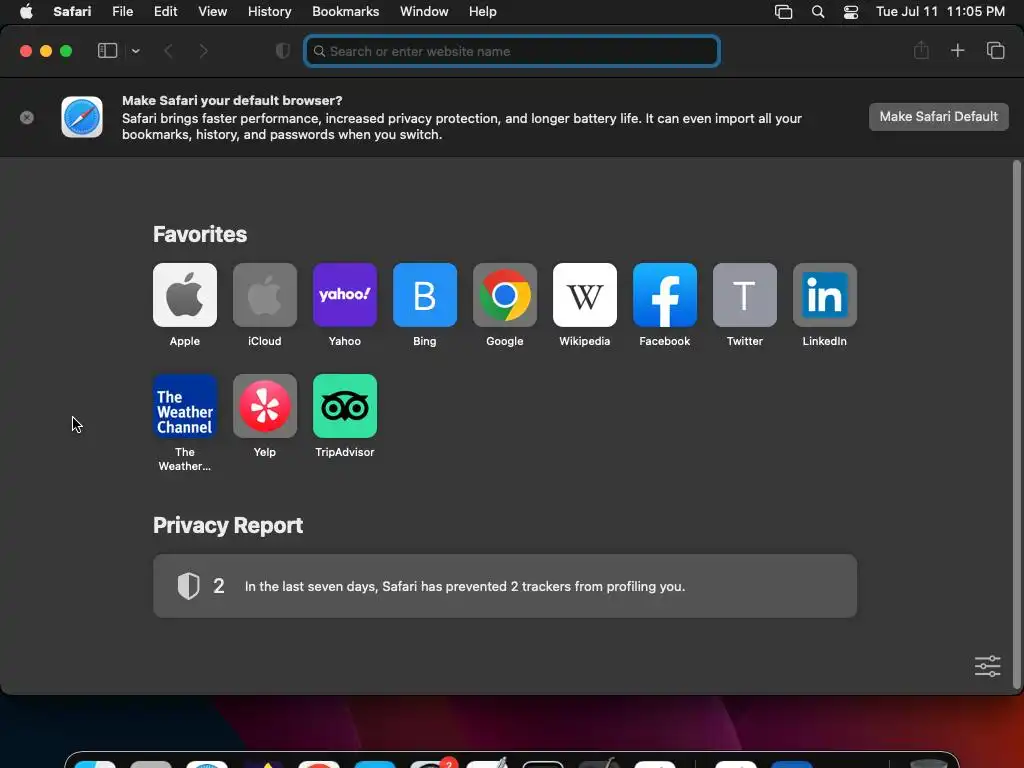This screenshot has width=1024, height=768.
Task: Open the Apple logo system menu
Action: [26, 12]
